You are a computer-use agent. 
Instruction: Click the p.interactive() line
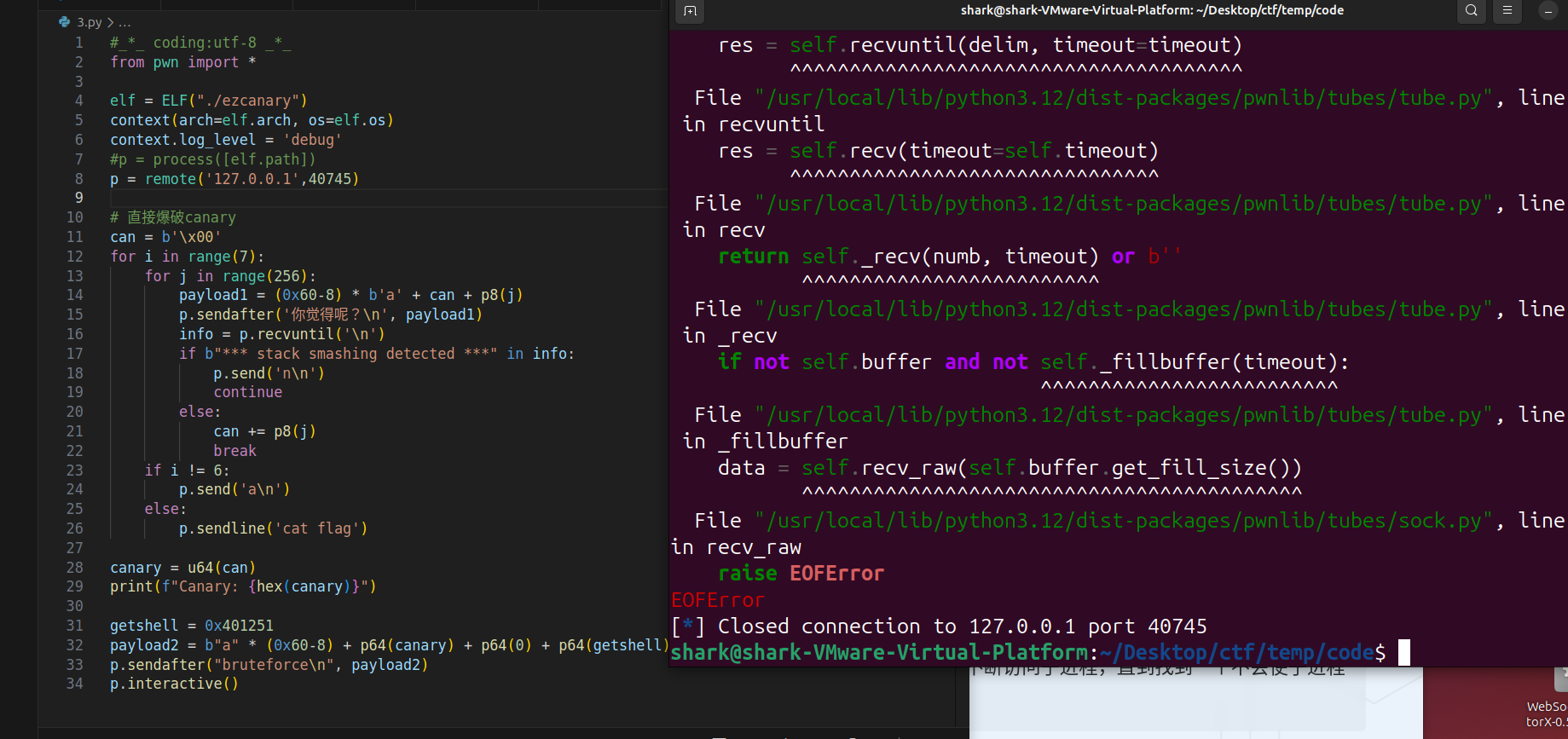pyautogui.click(x=174, y=684)
